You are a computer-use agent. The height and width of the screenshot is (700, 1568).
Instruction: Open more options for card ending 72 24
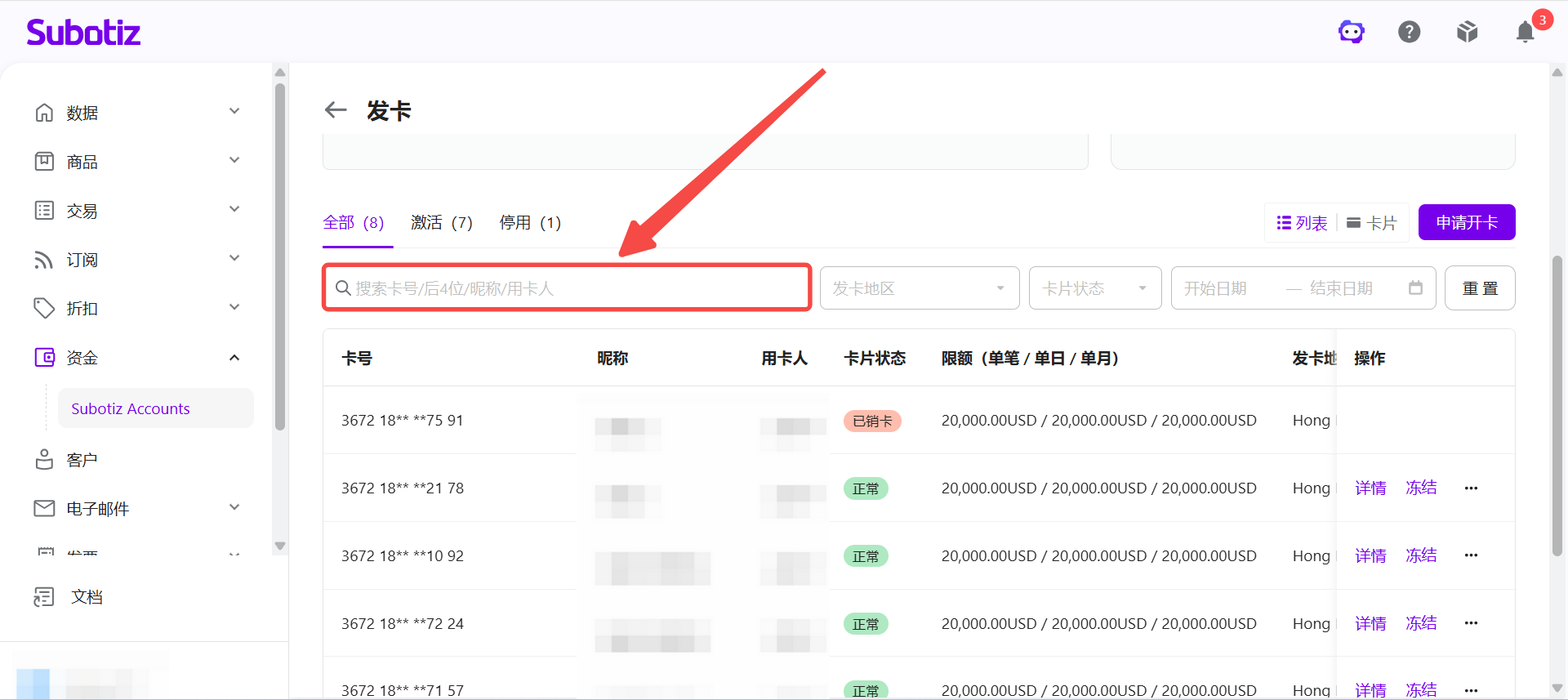tap(1471, 623)
